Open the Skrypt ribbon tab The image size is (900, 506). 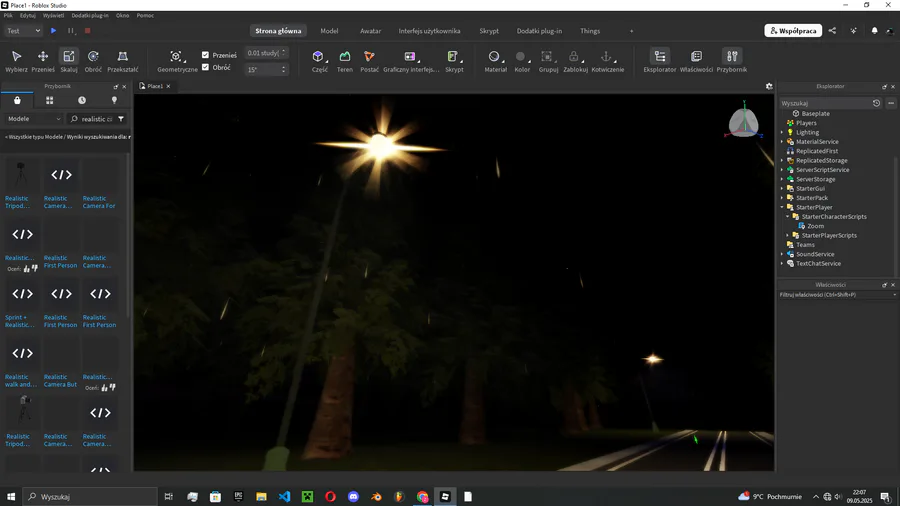tap(489, 31)
